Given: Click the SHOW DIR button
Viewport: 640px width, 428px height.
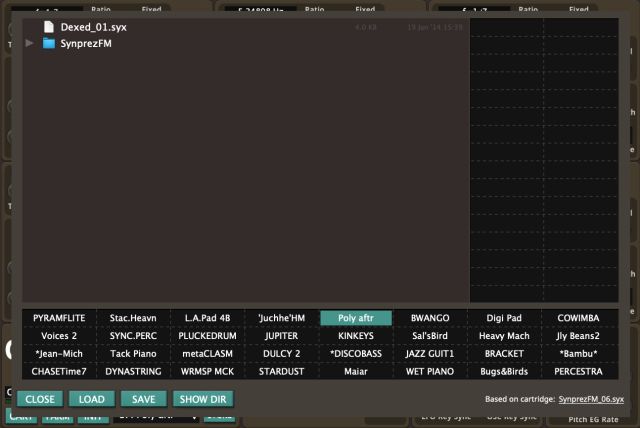Looking at the screenshot, I should pos(203,399).
